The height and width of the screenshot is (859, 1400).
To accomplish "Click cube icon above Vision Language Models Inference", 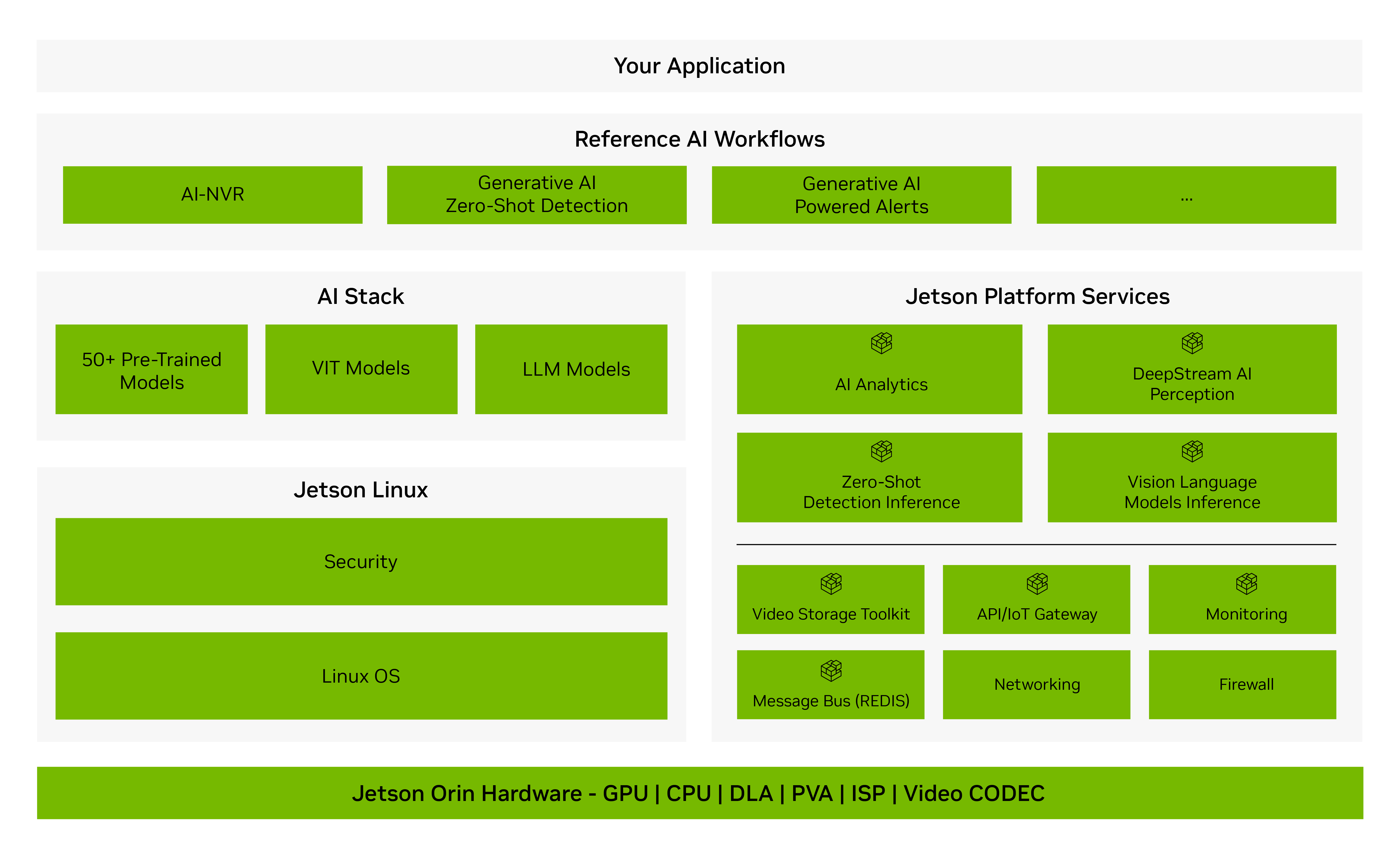I will point(1192,452).
